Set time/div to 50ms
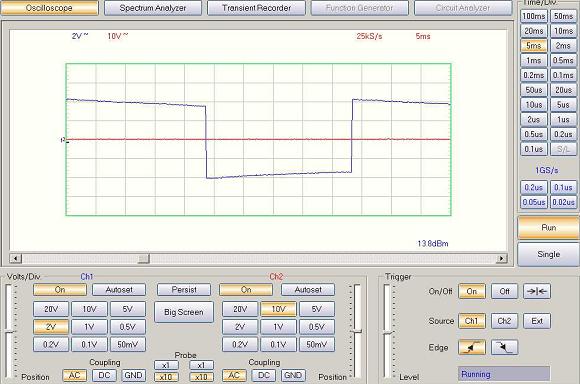Screen dimensions: 580x384 pyautogui.click(x=563, y=16)
